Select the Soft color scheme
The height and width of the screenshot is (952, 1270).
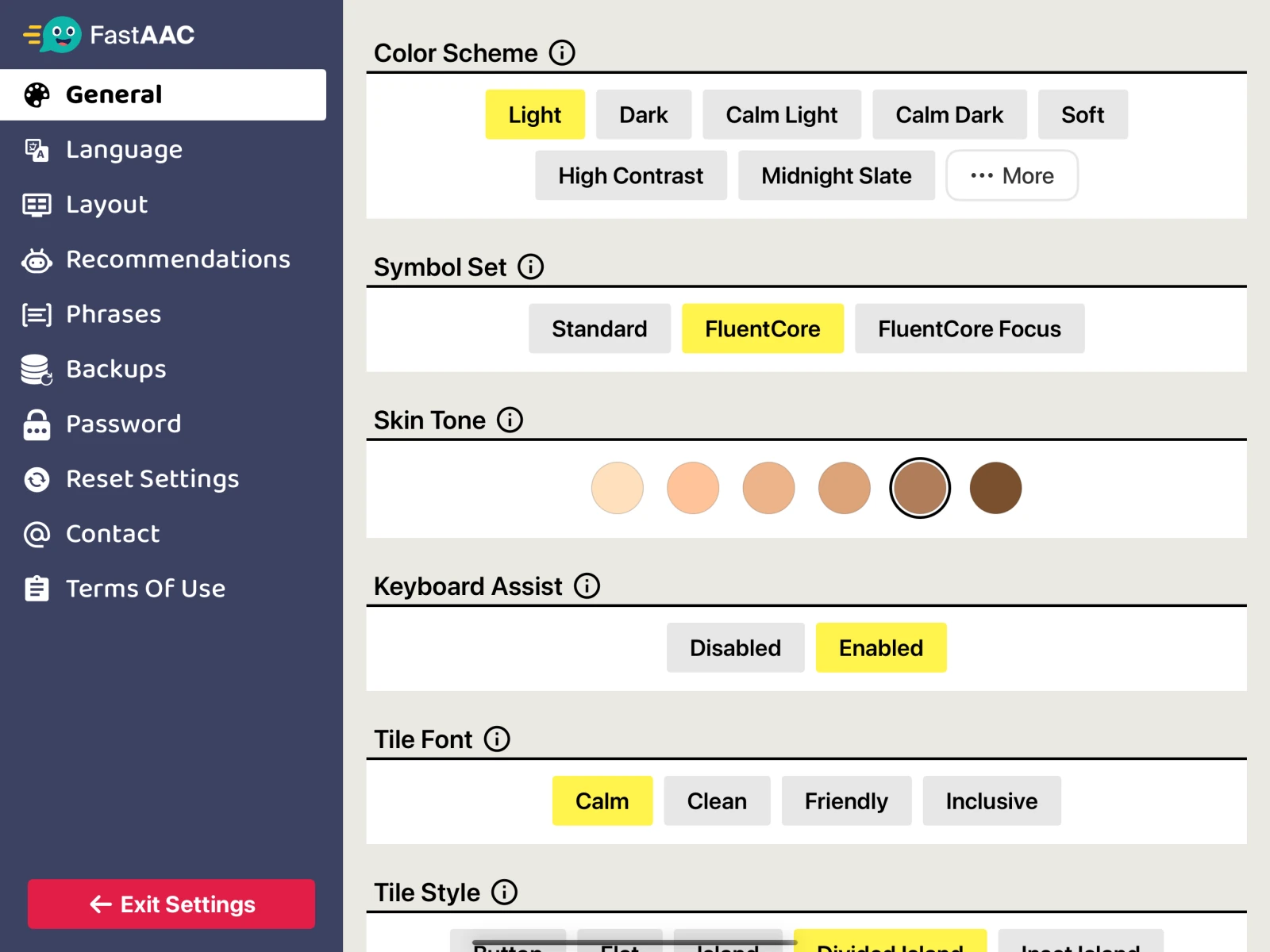pyautogui.click(x=1083, y=114)
